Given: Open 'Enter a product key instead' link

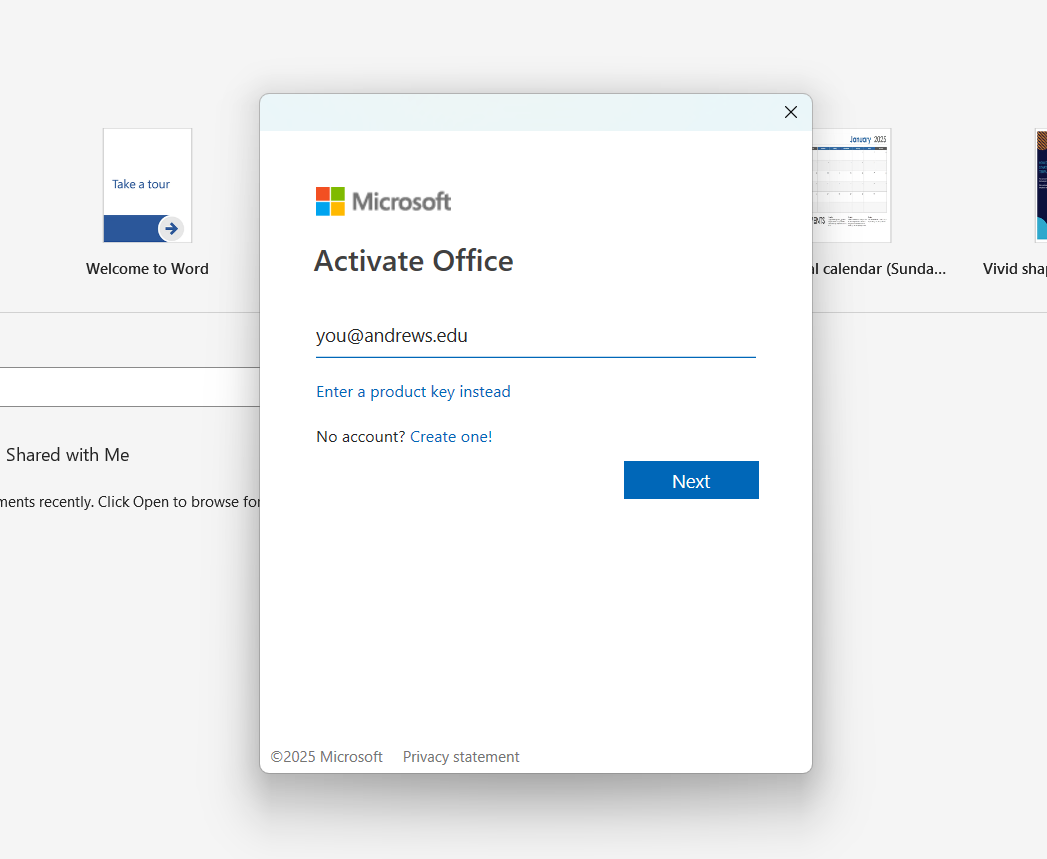Looking at the screenshot, I should click(x=413, y=391).
